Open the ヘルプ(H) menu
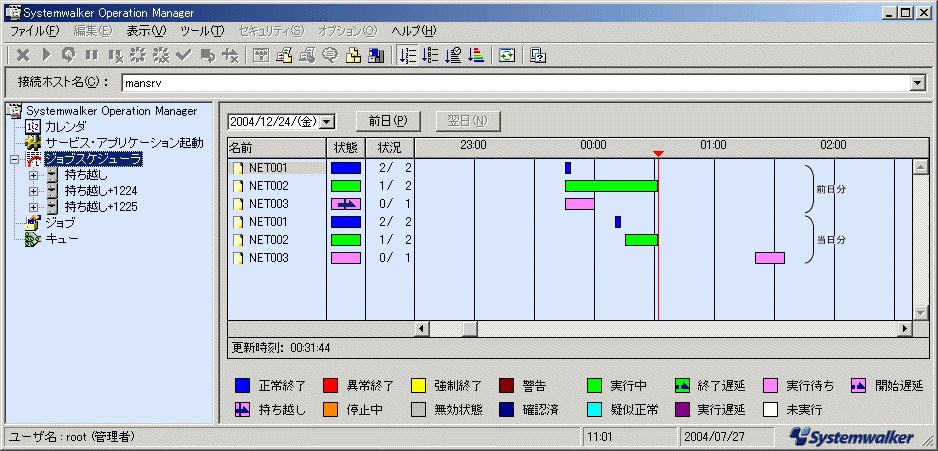938x451 pixels. [x=414, y=31]
